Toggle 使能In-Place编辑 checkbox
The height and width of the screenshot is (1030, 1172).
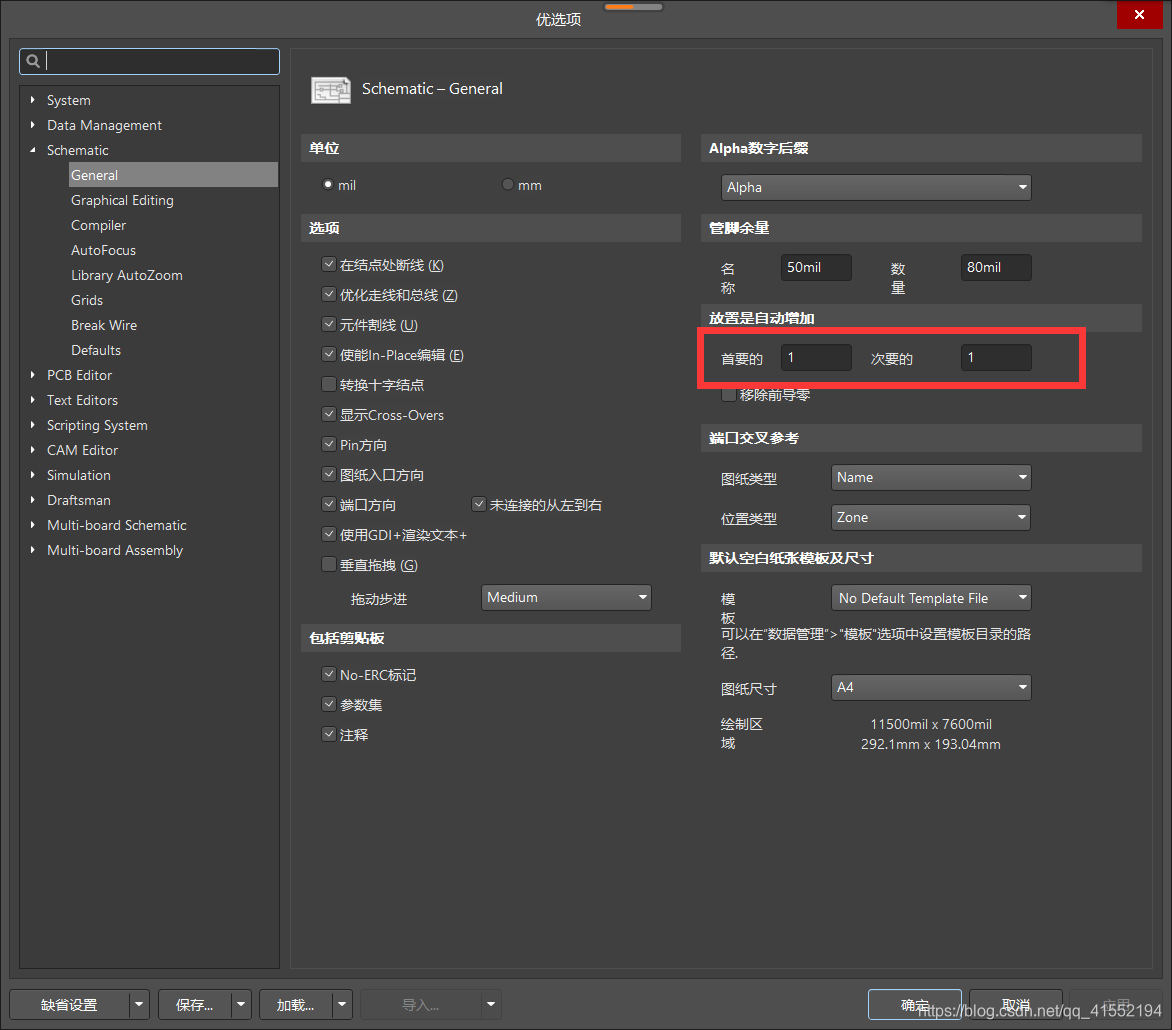[328, 354]
